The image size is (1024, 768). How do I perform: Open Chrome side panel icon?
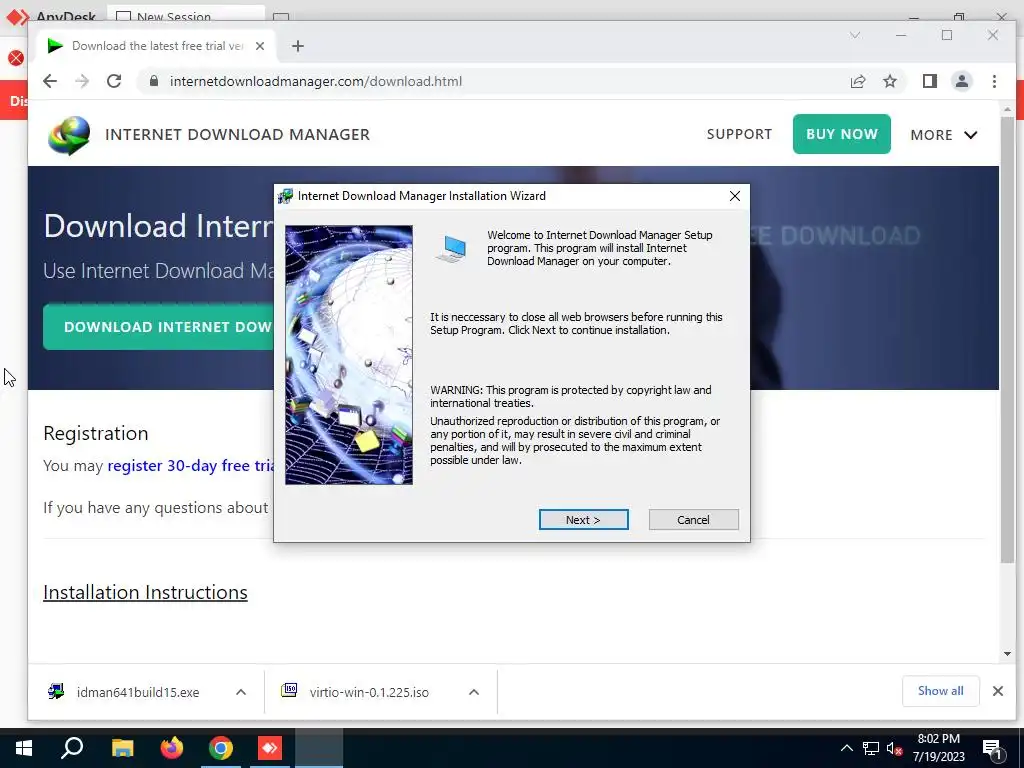[929, 81]
